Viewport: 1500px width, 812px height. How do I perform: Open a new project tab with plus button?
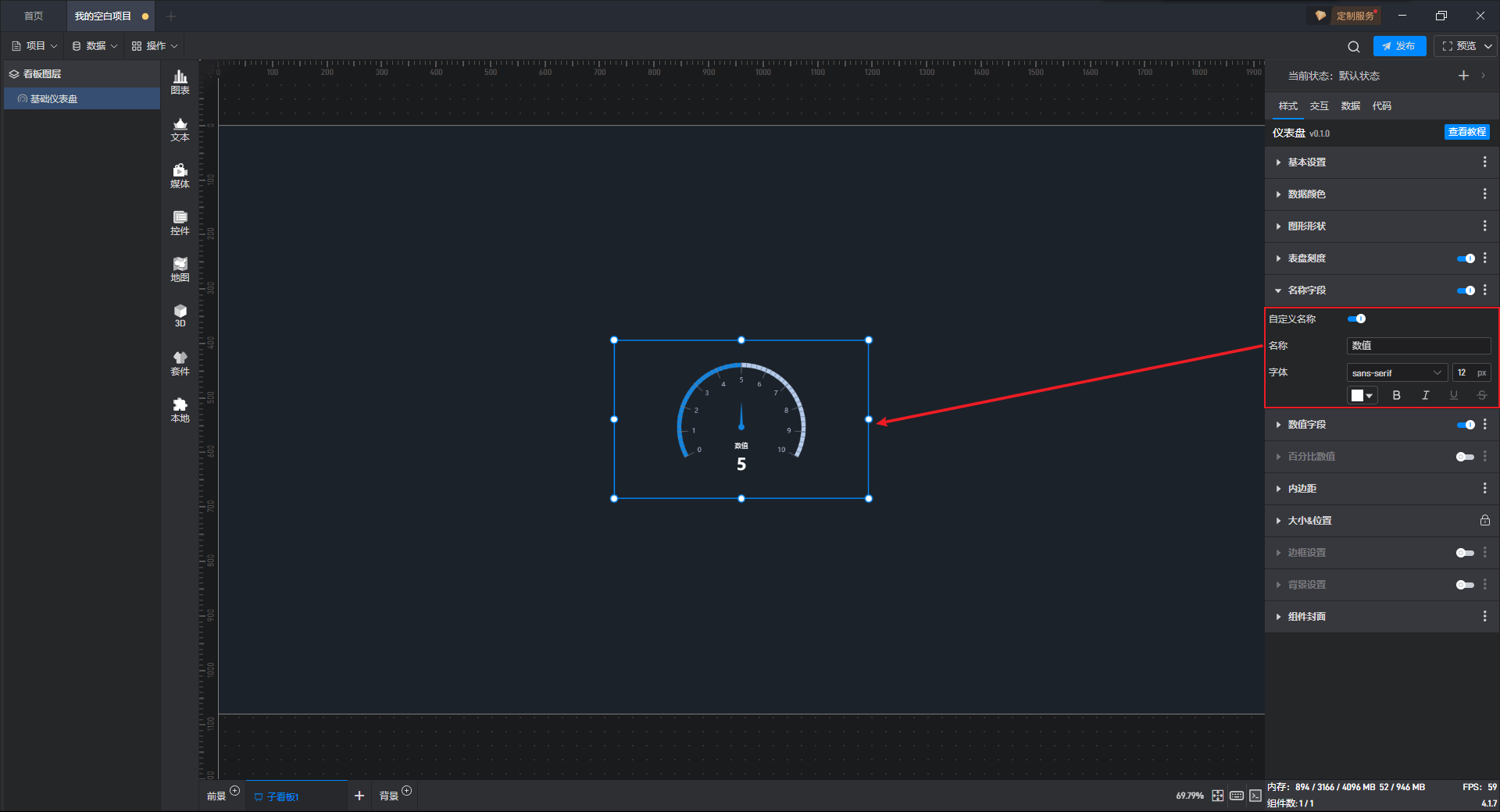pyautogui.click(x=171, y=16)
